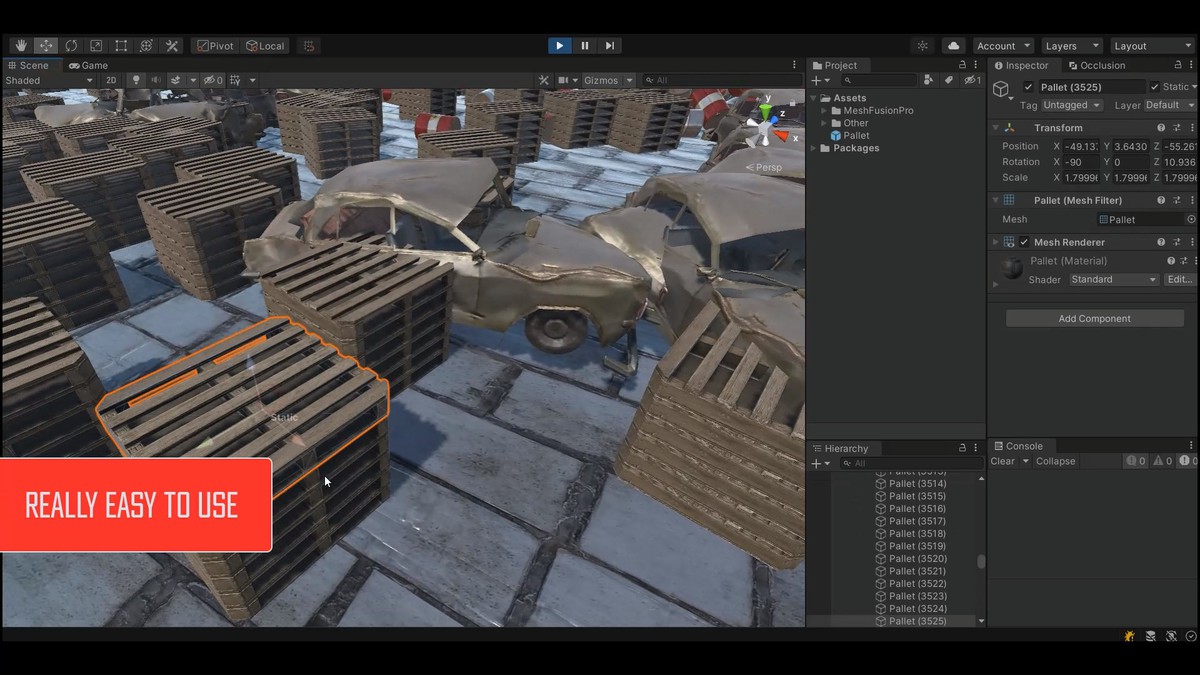Viewport: 1200px width, 675px height.
Task: Open the Layout dropdown
Action: (1151, 46)
